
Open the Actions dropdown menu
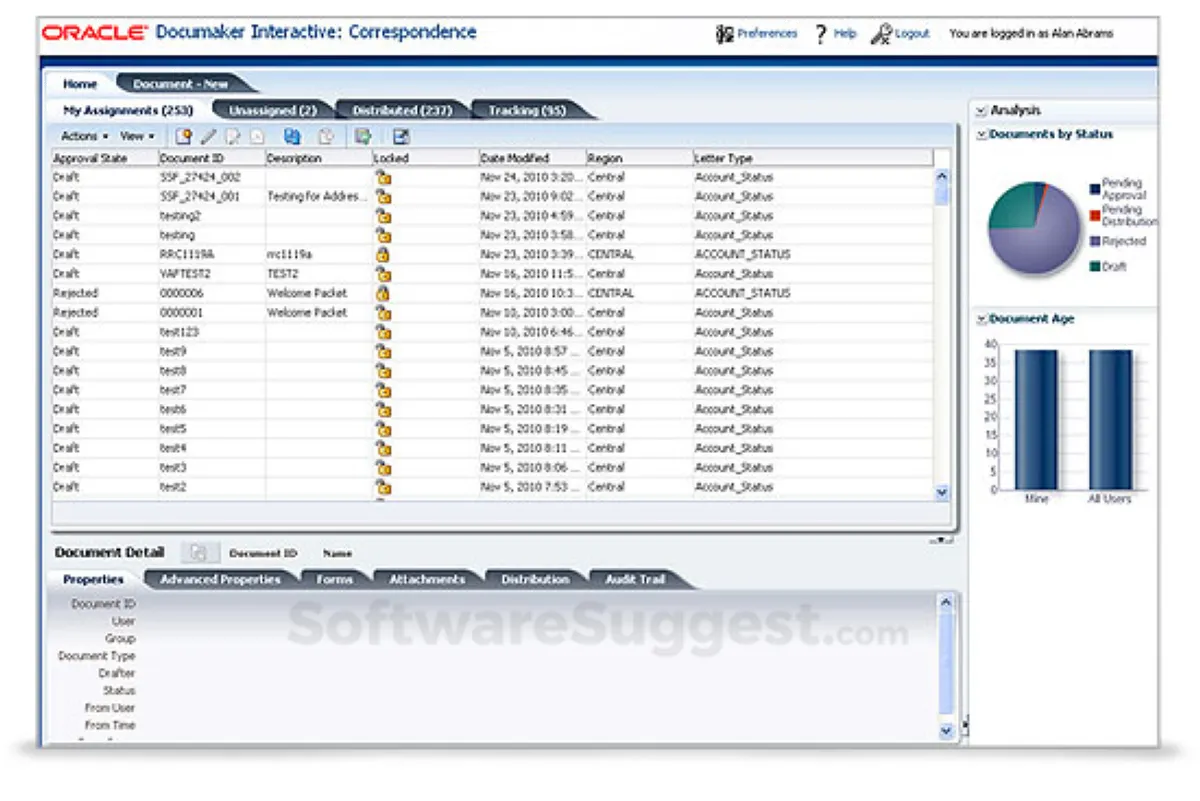pyautogui.click(x=84, y=137)
